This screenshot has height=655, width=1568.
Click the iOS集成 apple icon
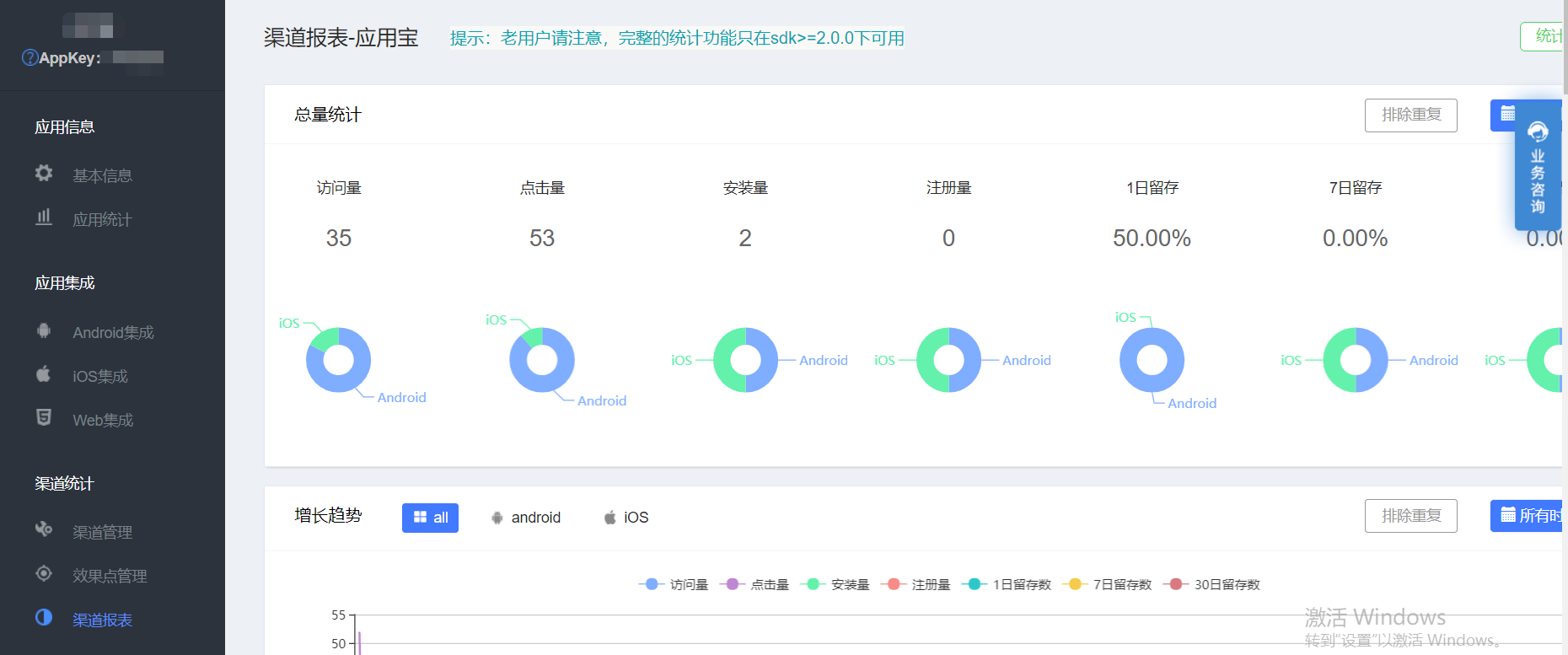[44, 374]
